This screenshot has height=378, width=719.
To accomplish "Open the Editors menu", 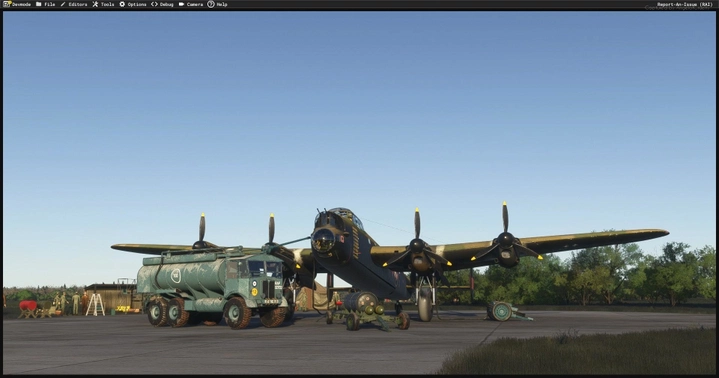I will [74, 4].
